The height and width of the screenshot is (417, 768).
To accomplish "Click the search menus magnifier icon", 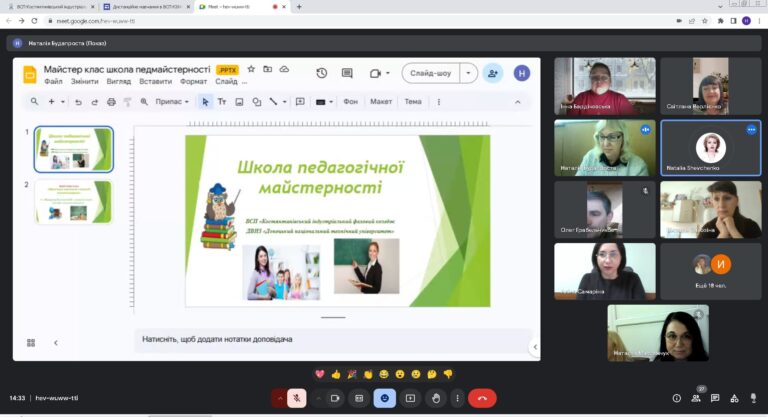I will point(34,101).
